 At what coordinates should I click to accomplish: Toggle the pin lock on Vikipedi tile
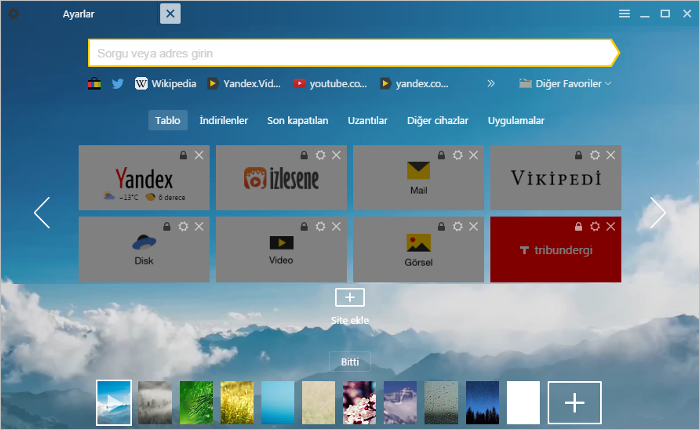click(x=578, y=155)
